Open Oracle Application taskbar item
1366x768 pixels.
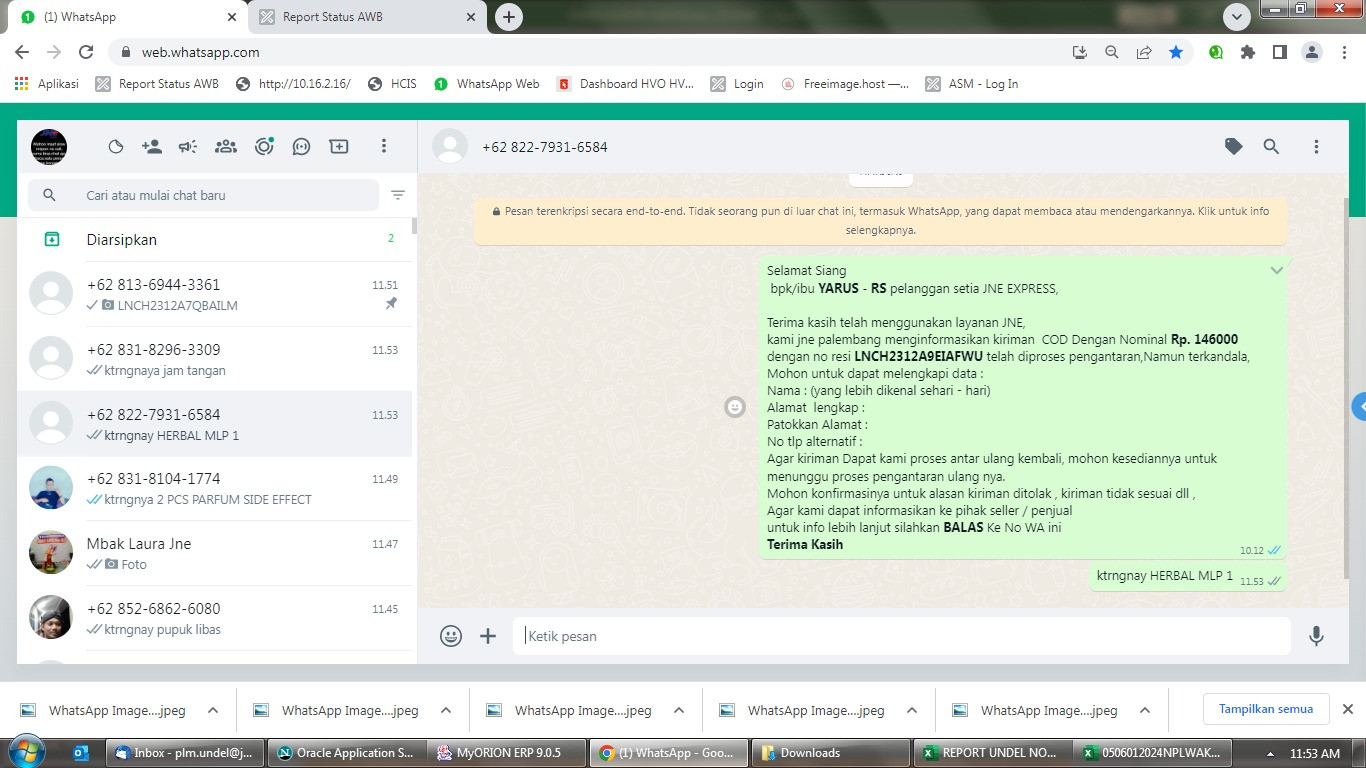click(x=346, y=753)
